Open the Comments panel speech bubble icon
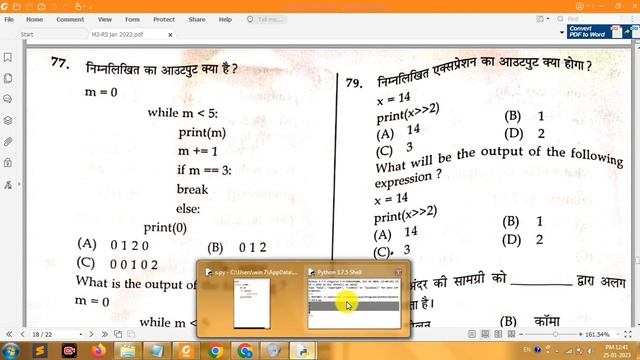The image size is (640, 360). tap(7, 99)
